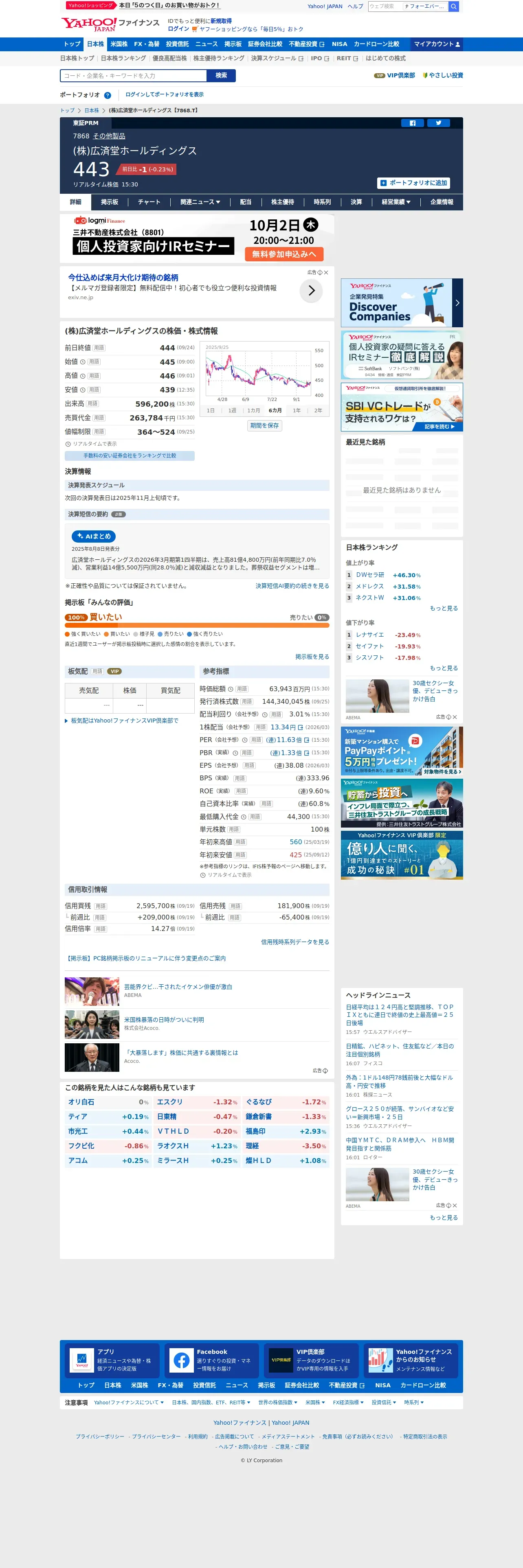
Task: Share the stock on Twitter
Action: point(438,123)
